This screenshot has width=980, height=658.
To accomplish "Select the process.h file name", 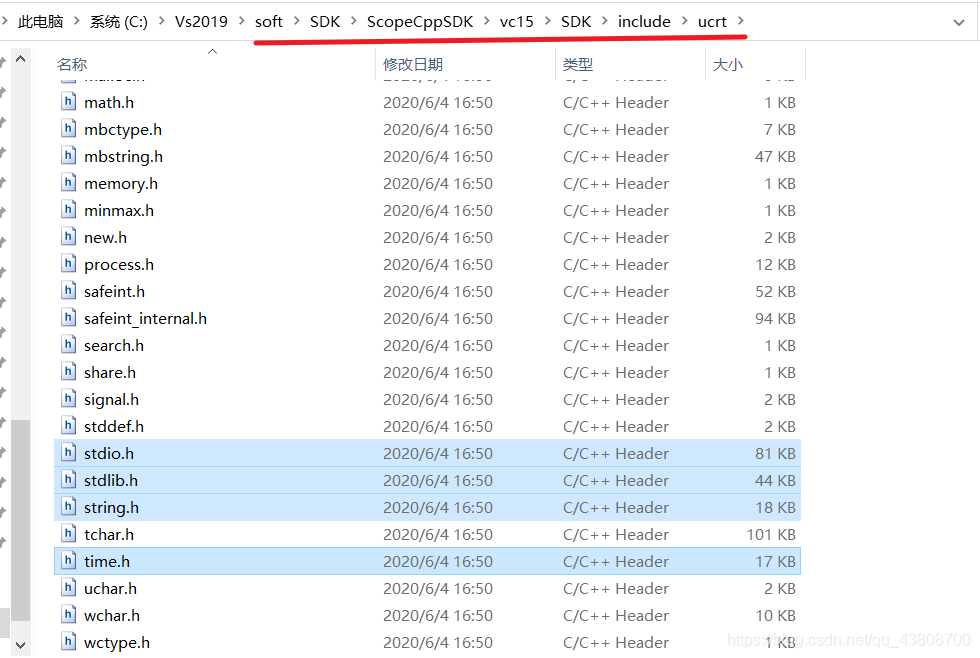I will (x=119, y=264).
